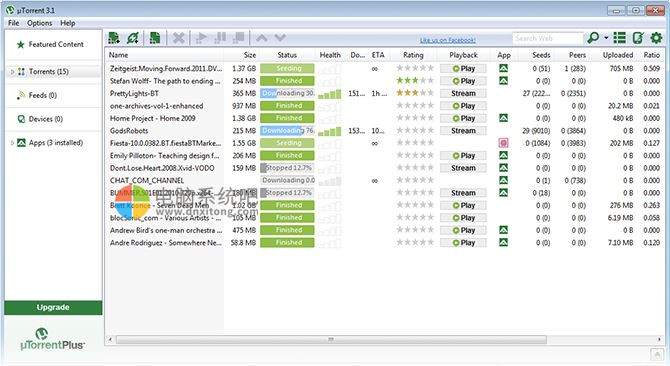Viewport: 670px width, 366px height.
Task: Sort by the Name column header
Action: pos(118,55)
